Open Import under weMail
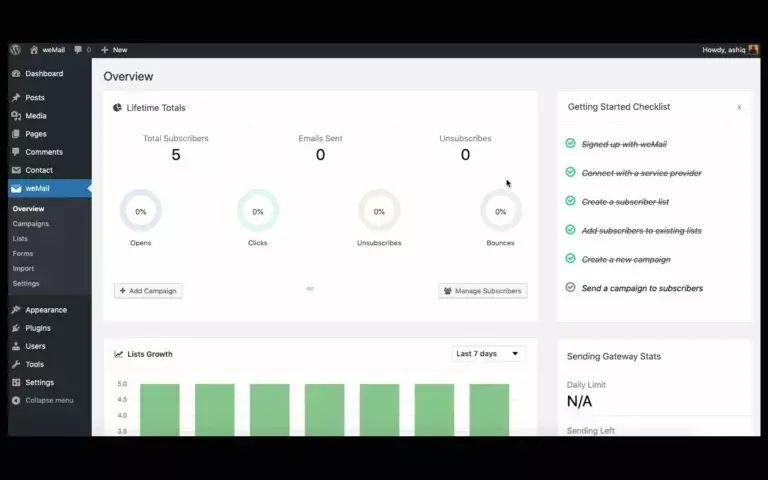This screenshot has width=768, height=480. click(24, 268)
